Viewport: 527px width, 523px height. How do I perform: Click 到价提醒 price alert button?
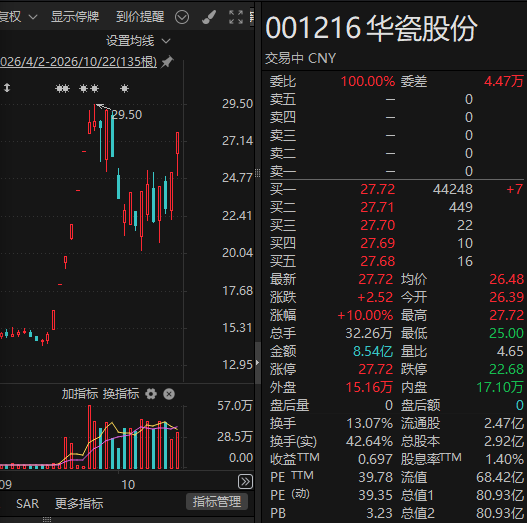pyautogui.click(x=140, y=16)
